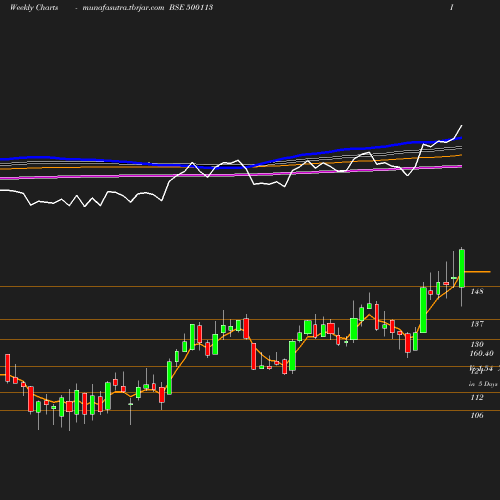
Task: Click the latest tall green weekly candle
Action: [x=462, y=268]
